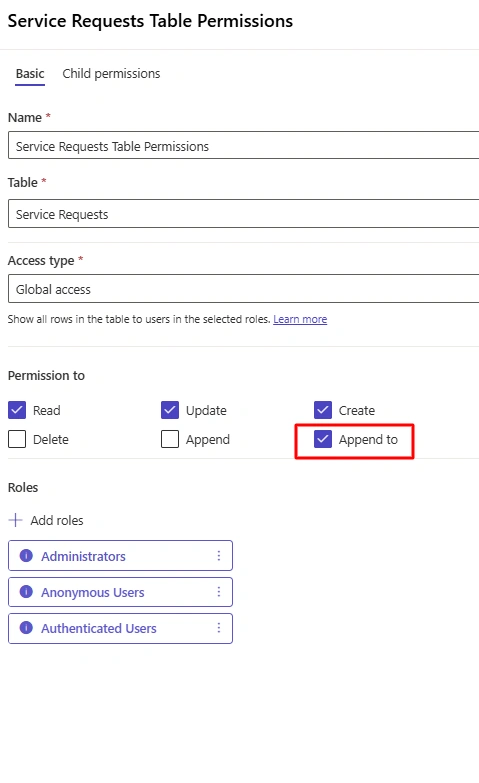Toggle the Update permission checkbox
479x783 pixels.
pyautogui.click(x=170, y=410)
